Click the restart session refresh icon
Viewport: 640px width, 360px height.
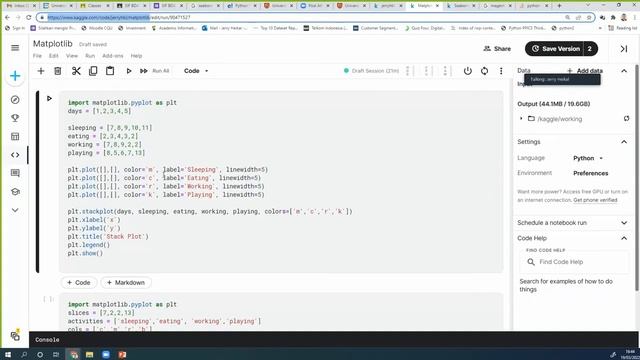(x=484, y=71)
